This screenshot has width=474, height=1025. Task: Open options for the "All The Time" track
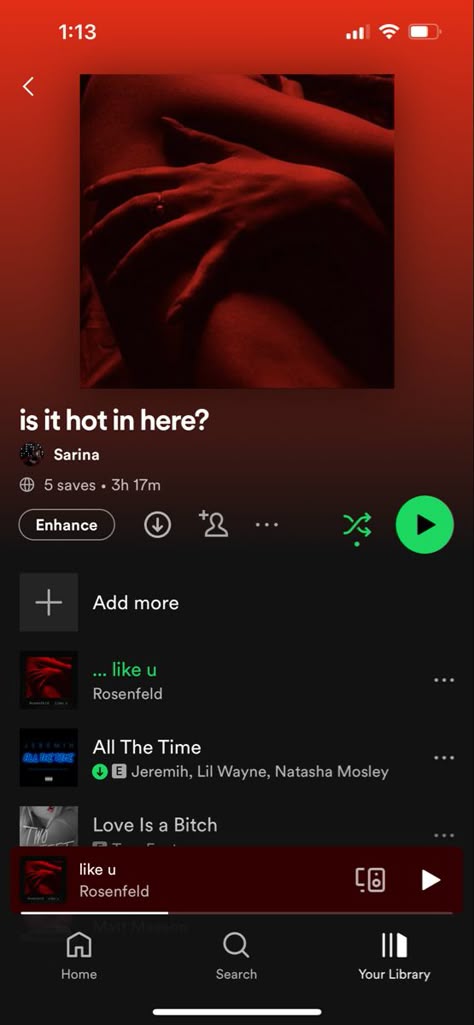click(x=444, y=758)
